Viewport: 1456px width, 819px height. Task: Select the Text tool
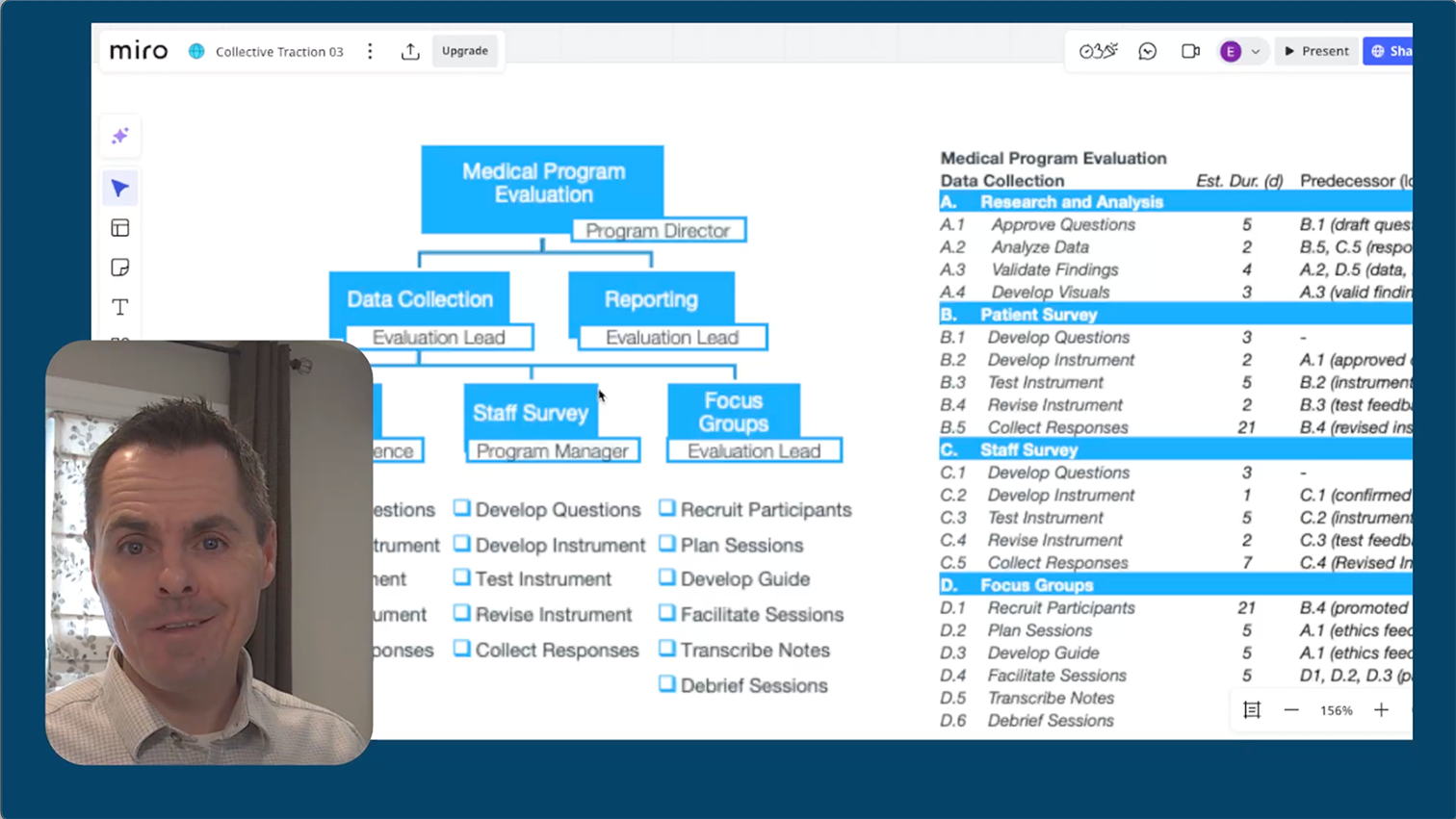click(120, 307)
